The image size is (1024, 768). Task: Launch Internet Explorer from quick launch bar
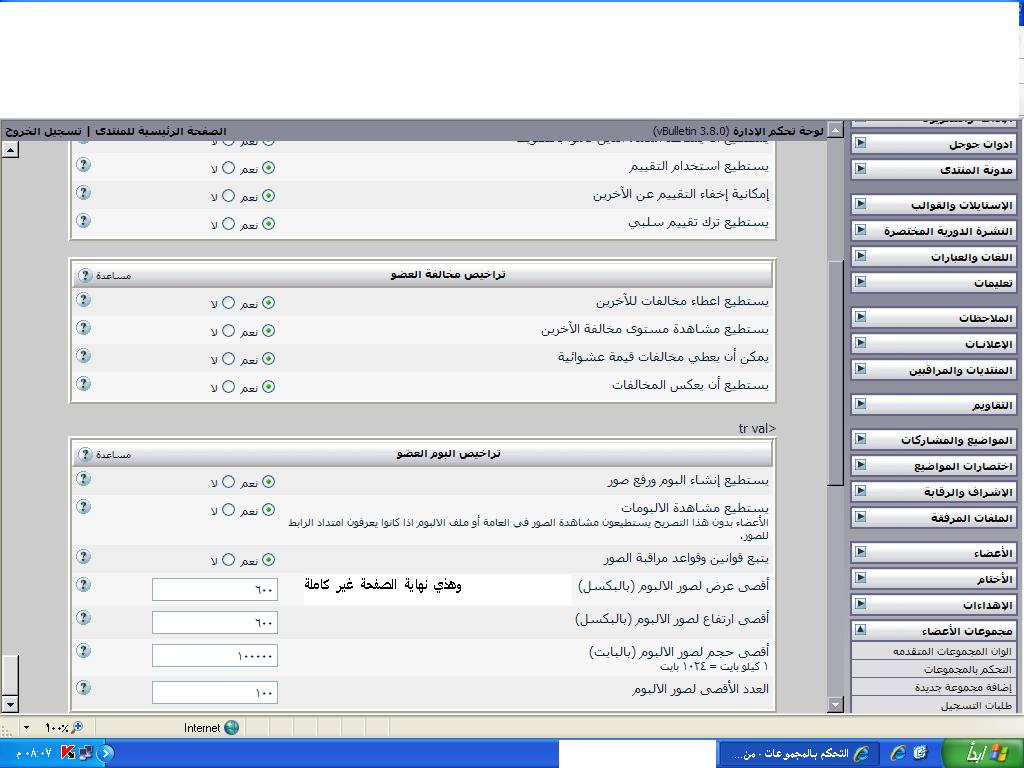click(898, 753)
